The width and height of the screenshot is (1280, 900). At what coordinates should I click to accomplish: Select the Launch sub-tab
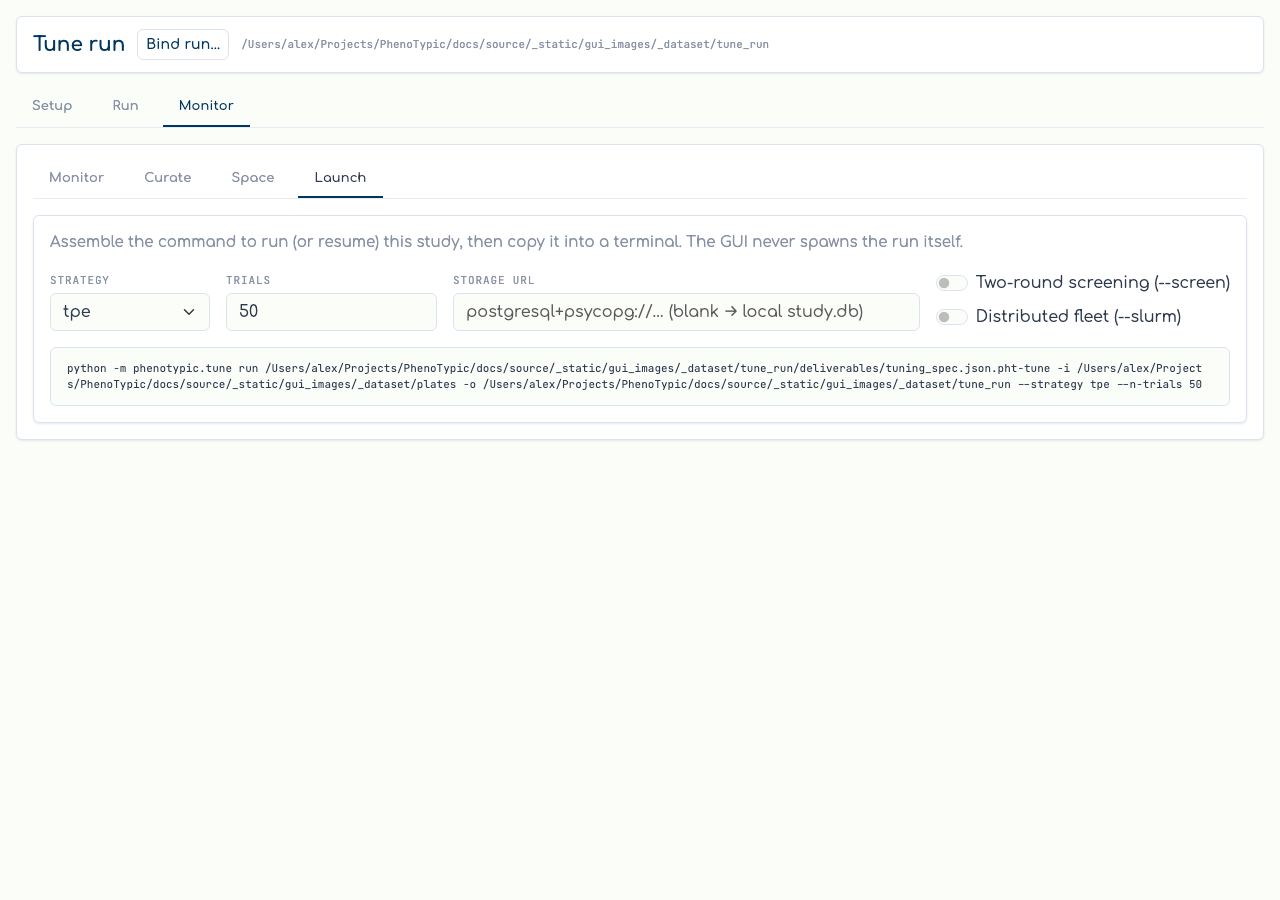[x=340, y=177]
